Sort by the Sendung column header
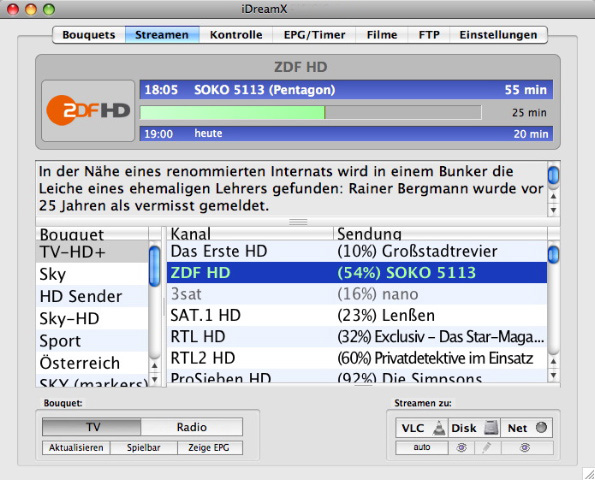This screenshot has height=480, width=595. point(440,234)
